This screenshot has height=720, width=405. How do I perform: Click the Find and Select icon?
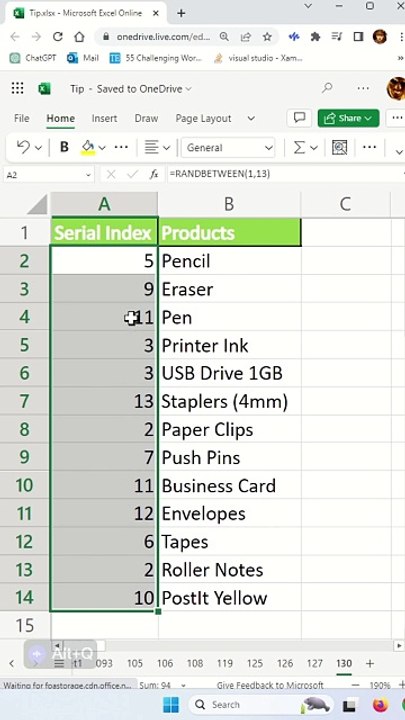pos(339,147)
